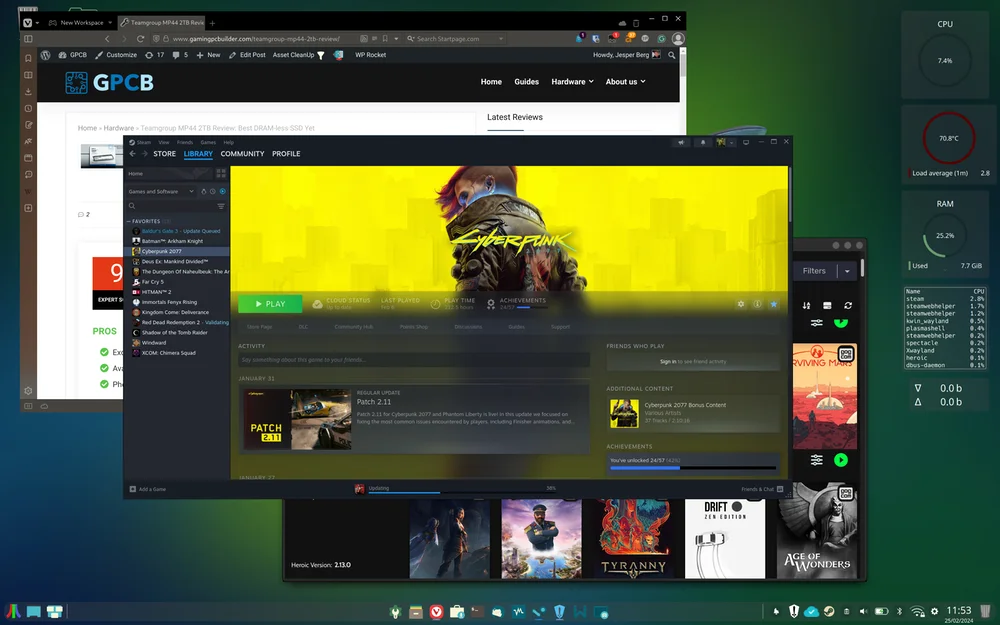This screenshot has height=625, width=1000.
Task: Expand the Filters dropdown in Heroic
Action: pos(847,270)
